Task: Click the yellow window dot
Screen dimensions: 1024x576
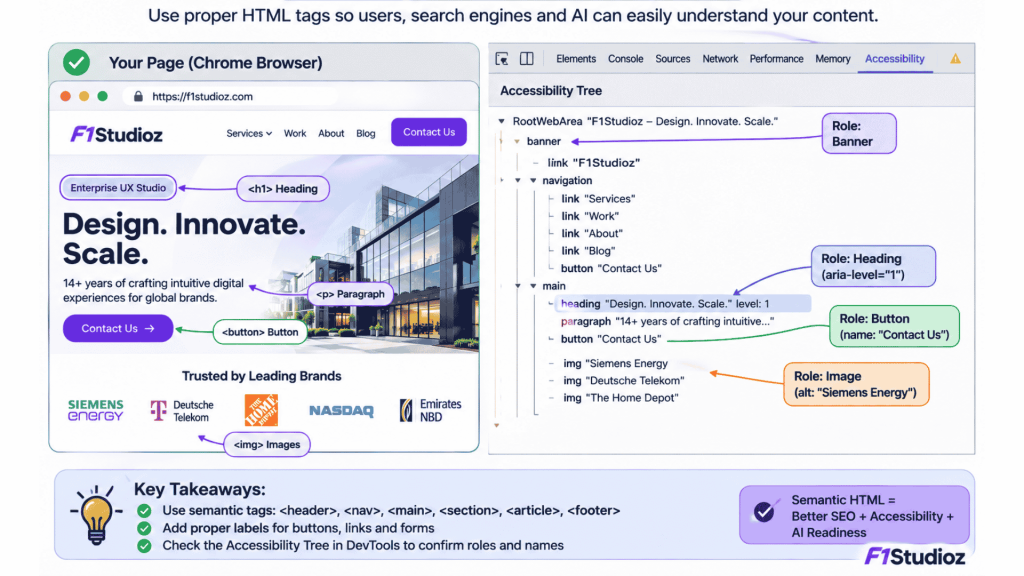Action: tap(84, 96)
